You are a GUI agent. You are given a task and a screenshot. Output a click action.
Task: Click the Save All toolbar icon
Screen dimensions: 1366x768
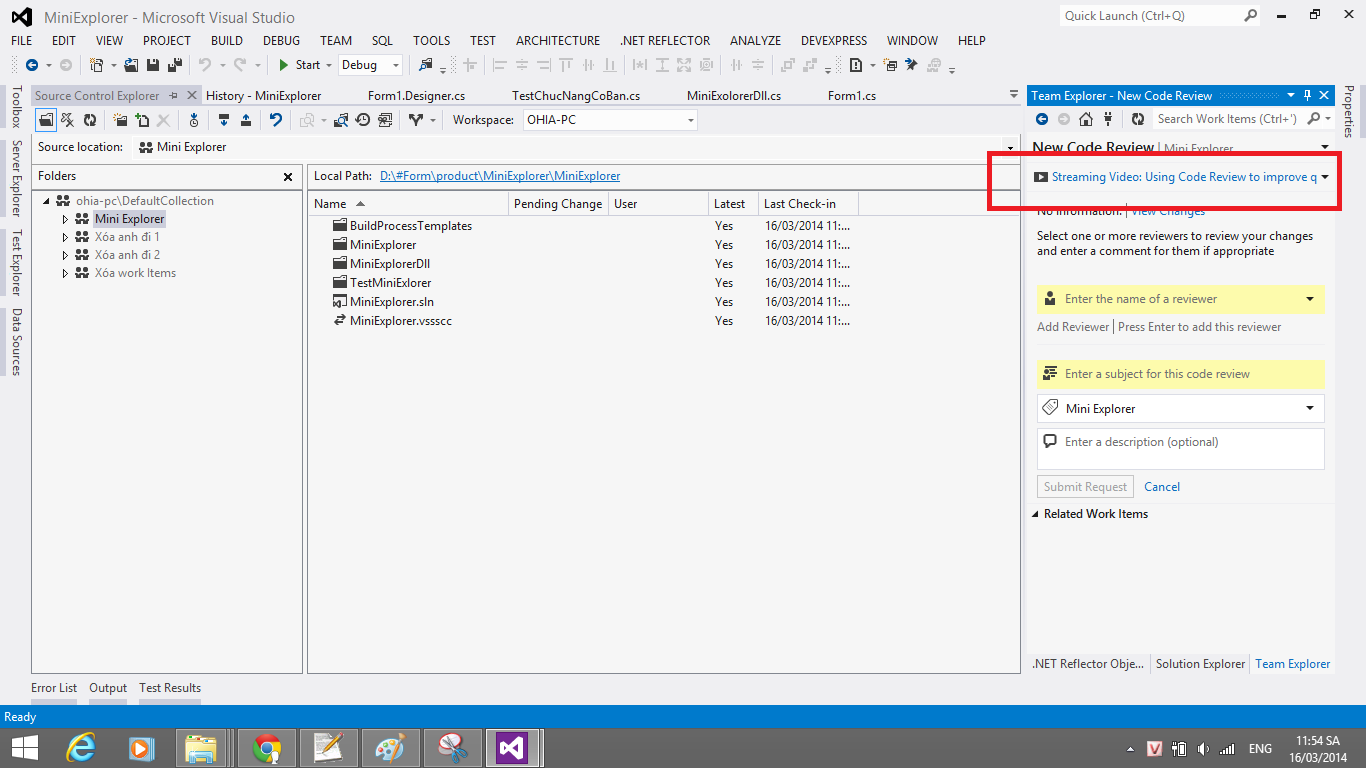175,65
